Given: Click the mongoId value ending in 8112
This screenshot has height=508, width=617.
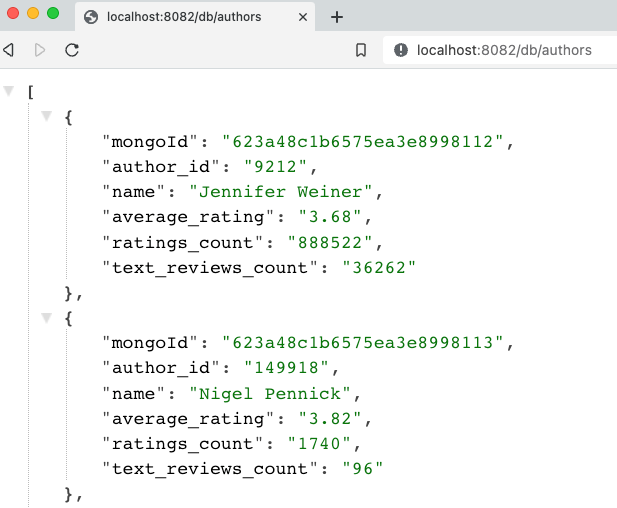Looking at the screenshot, I should [x=362, y=142].
